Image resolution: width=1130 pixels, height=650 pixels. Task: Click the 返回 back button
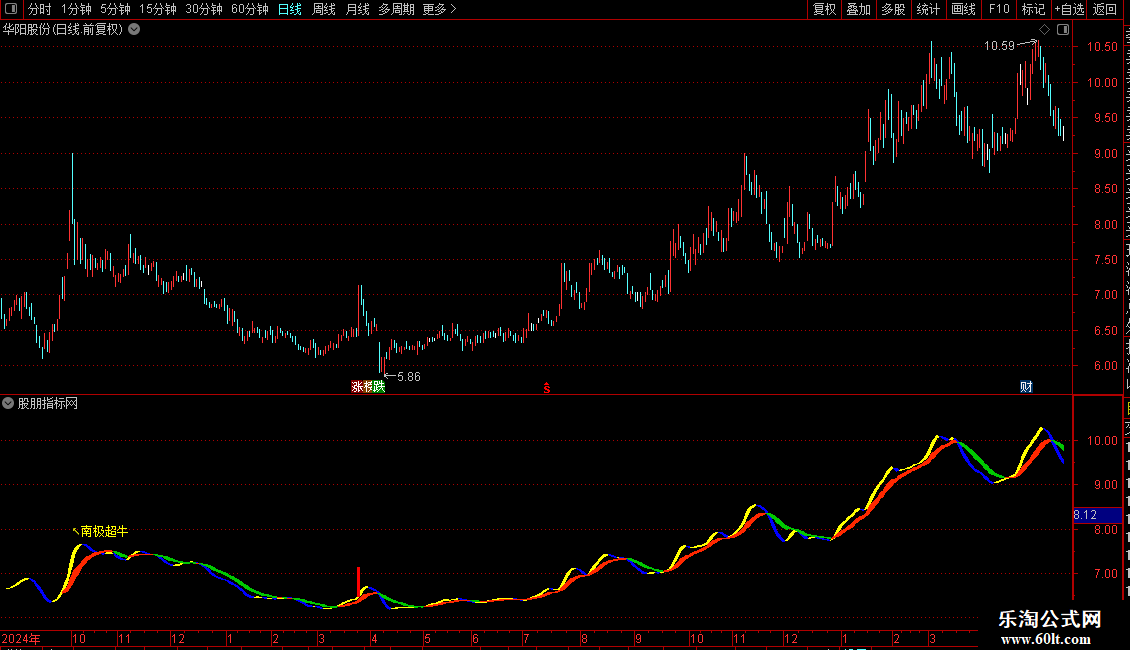pos(1104,9)
